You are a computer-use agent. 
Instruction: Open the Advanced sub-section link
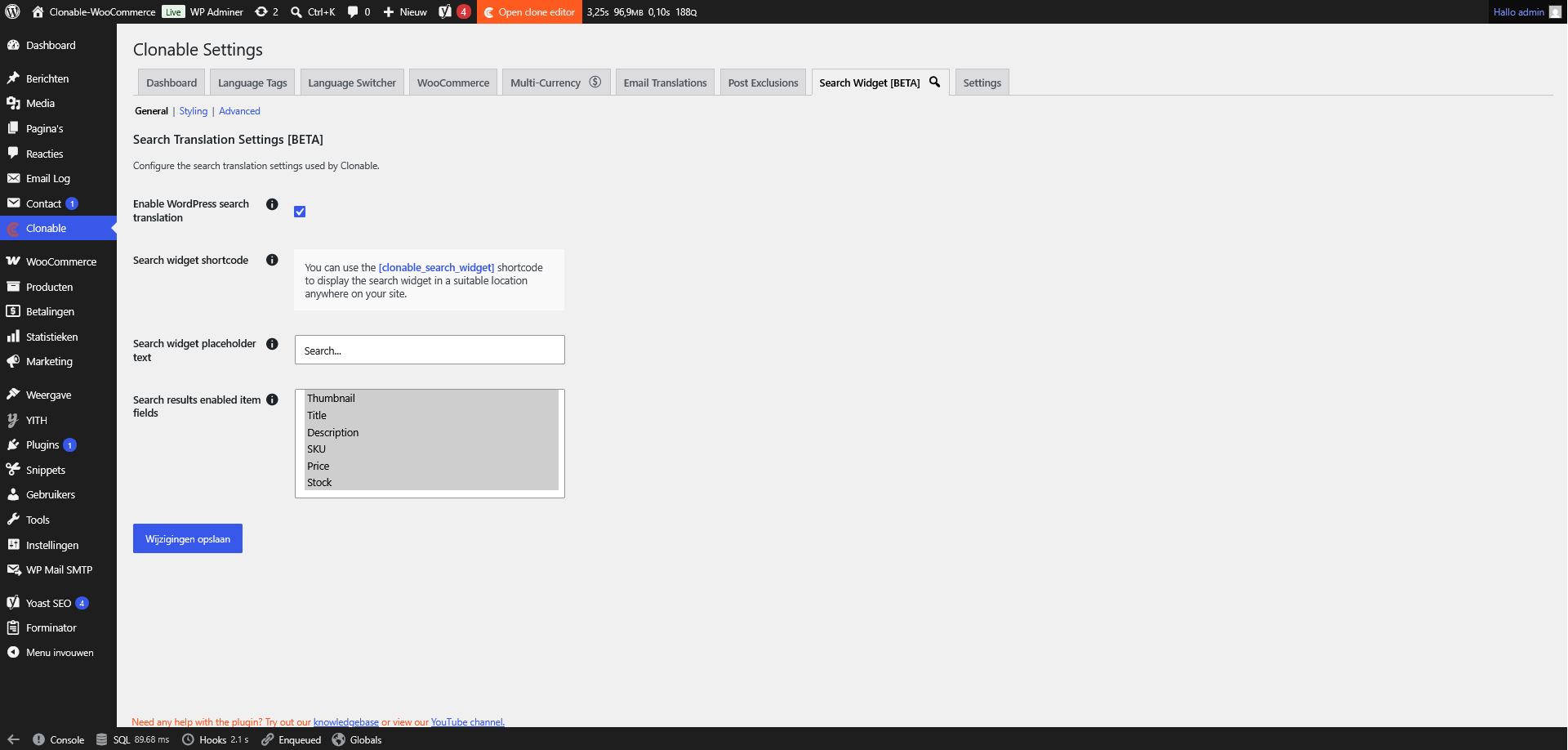pyautogui.click(x=239, y=111)
